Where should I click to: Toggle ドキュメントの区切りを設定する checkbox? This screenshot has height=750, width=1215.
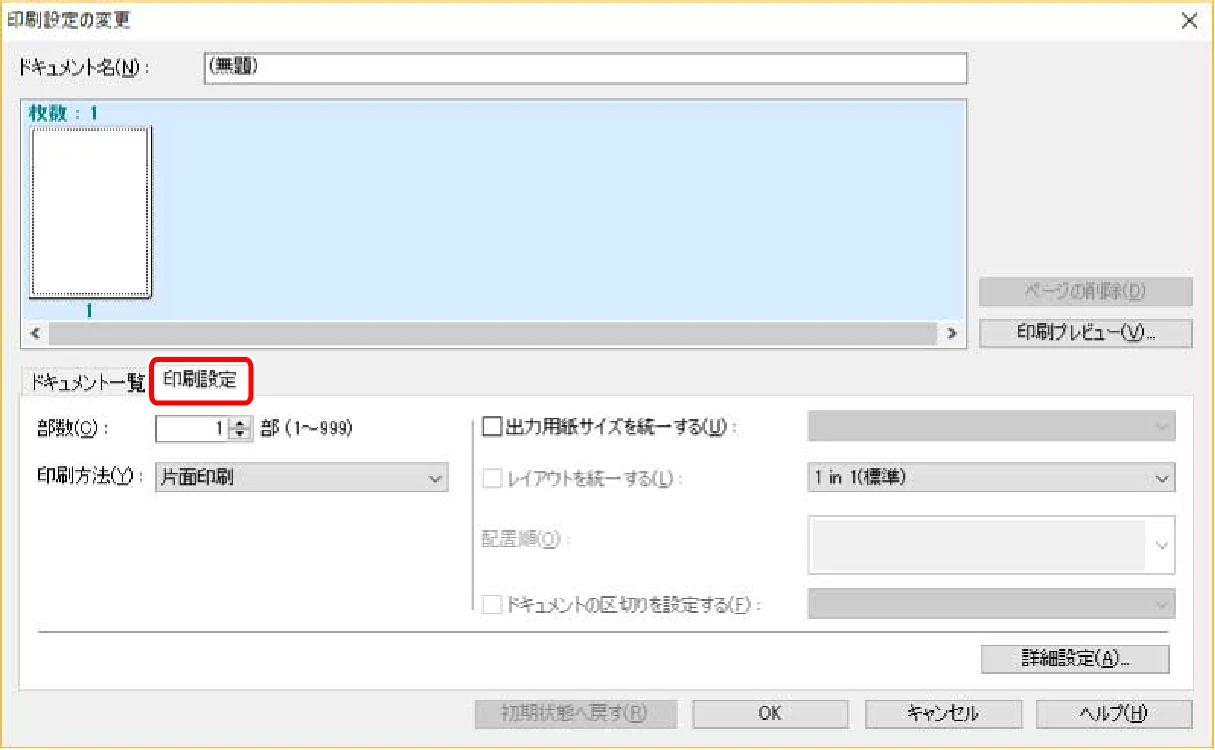coord(491,604)
